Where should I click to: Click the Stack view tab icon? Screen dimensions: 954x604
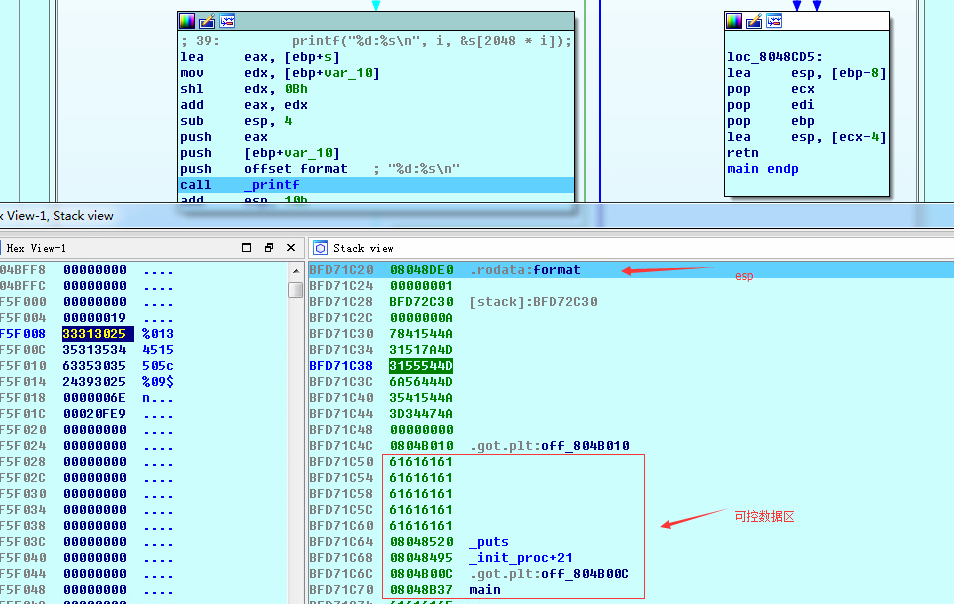point(321,248)
